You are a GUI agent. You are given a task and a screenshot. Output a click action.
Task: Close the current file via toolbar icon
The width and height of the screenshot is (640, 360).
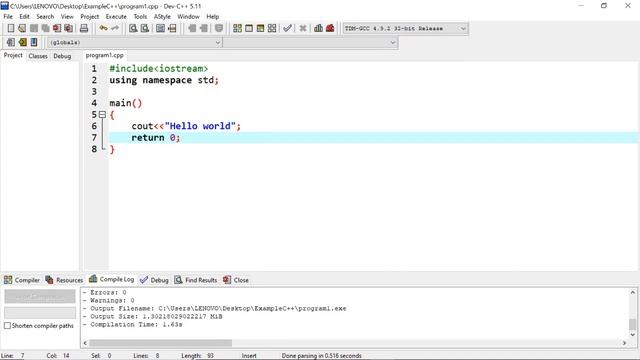tap(57, 28)
